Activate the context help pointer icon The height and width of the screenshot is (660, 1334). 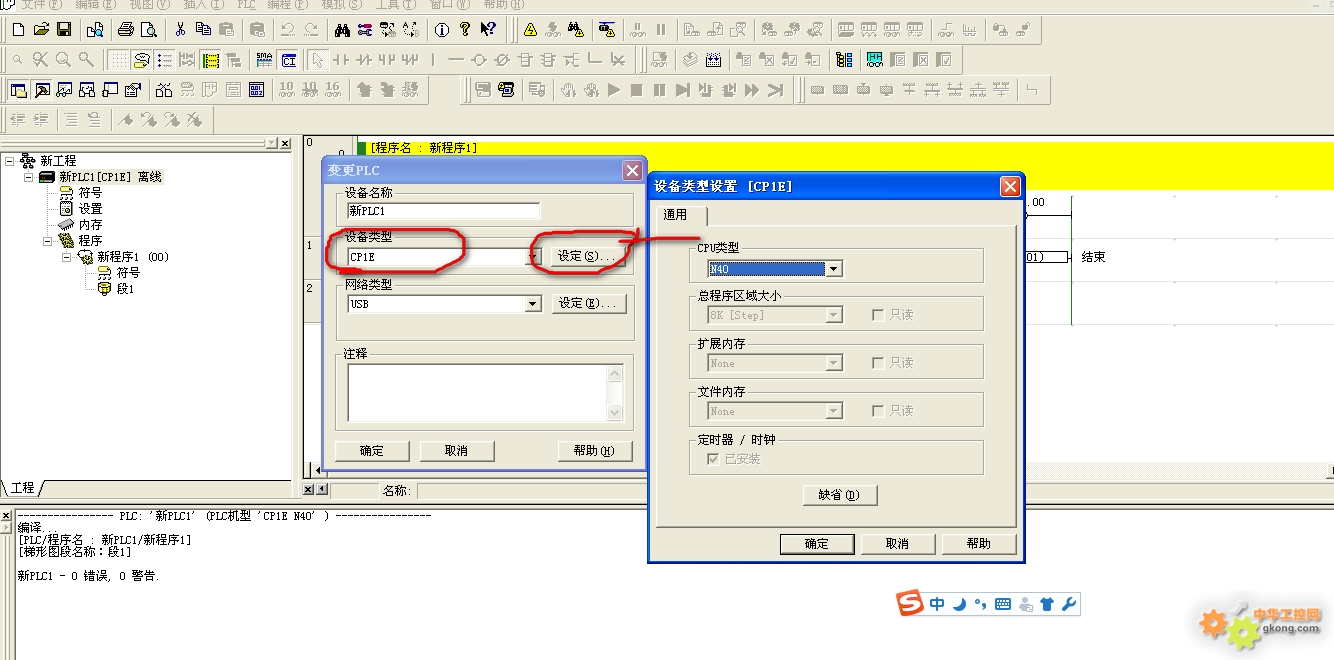coord(488,30)
